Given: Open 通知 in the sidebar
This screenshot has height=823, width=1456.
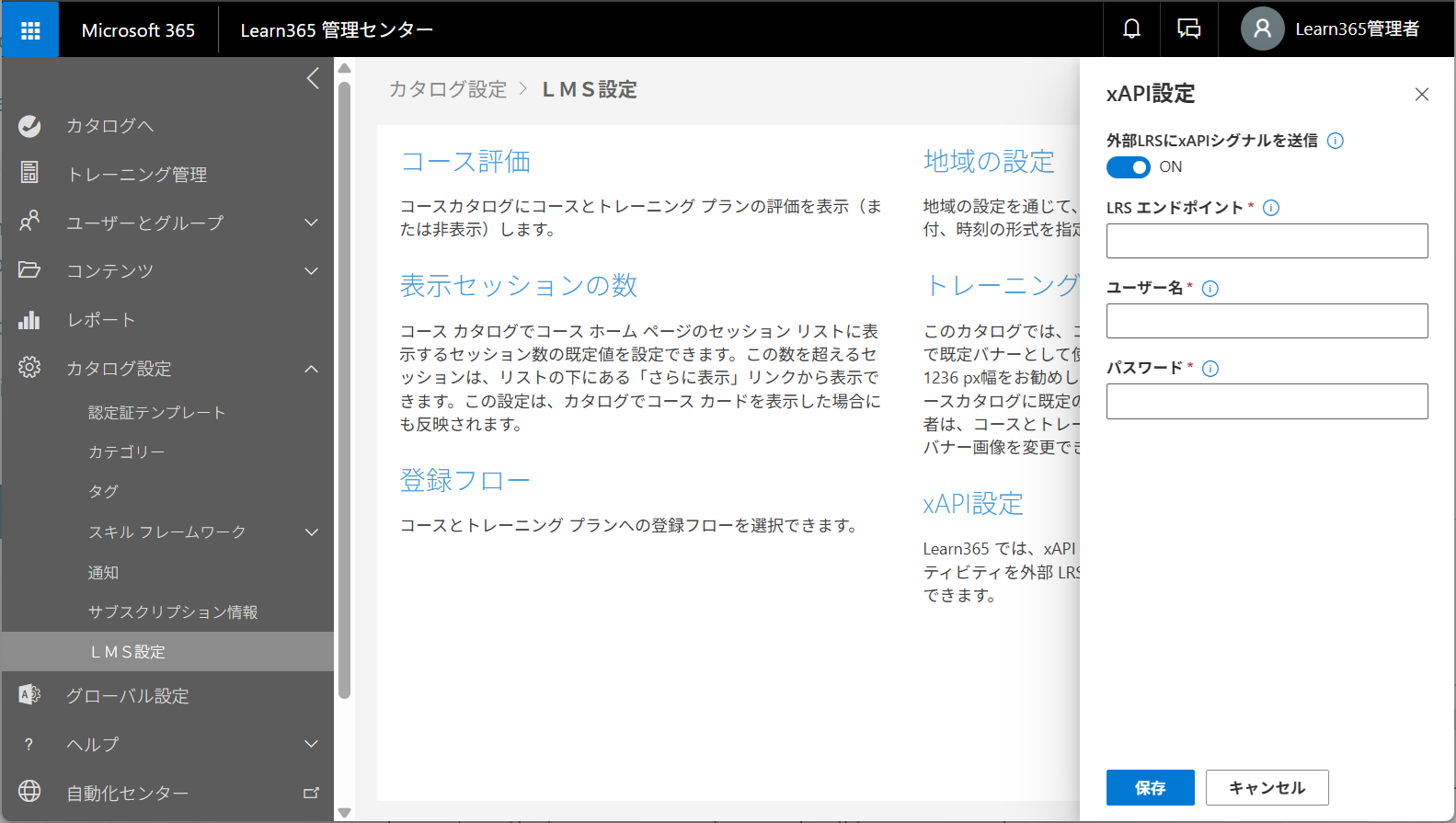Looking at the screenshot, I should pos(104,573).
